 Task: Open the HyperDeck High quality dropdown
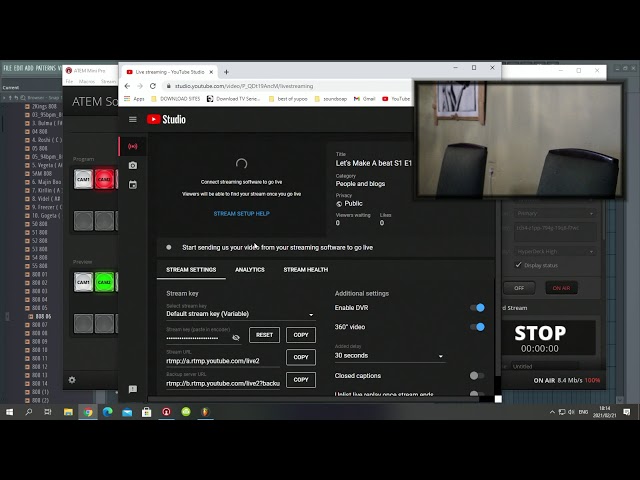pyautogui.click(x=555, y=251)
